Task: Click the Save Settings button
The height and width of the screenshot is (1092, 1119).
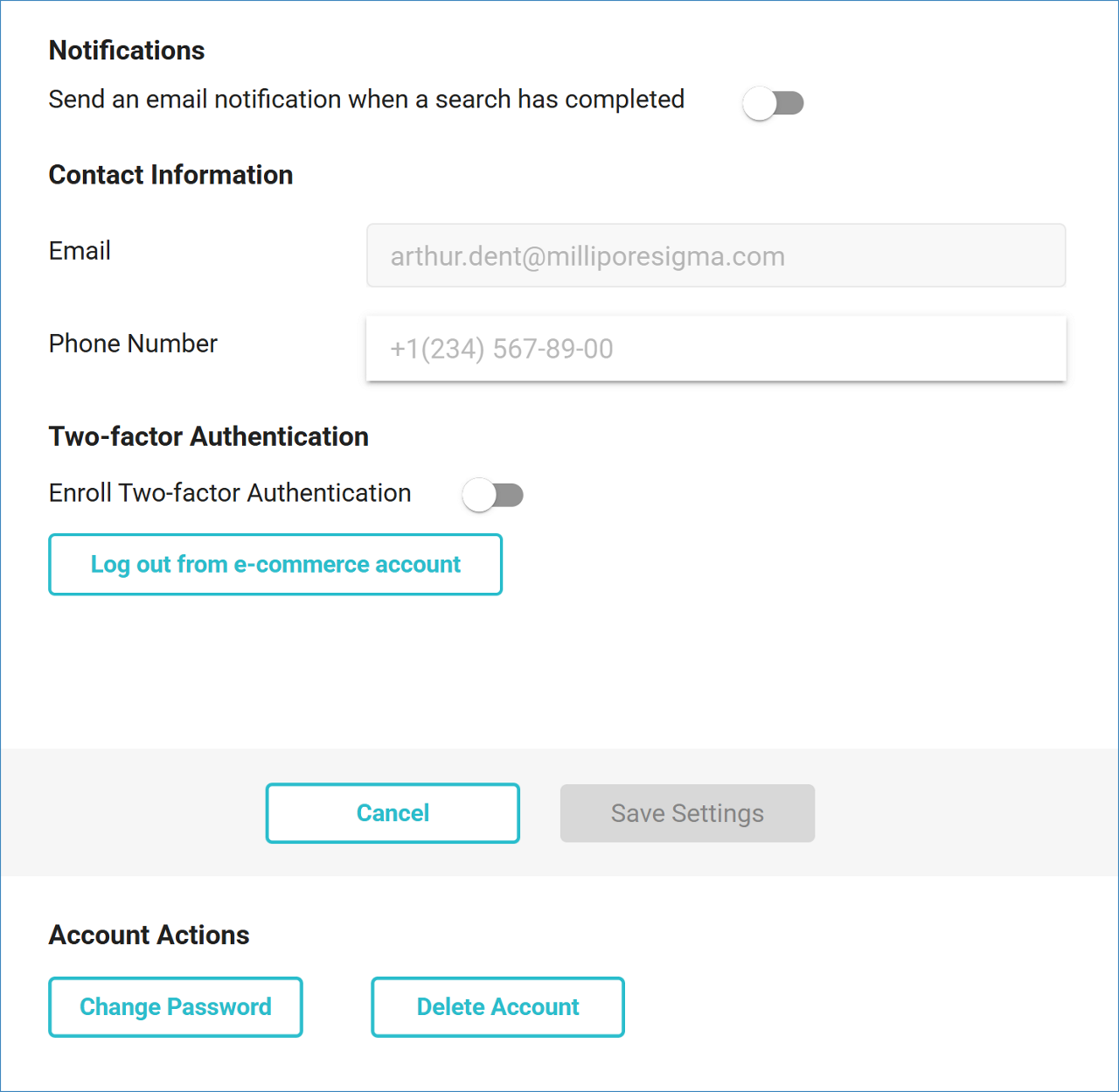Action: tap(687, 813)
